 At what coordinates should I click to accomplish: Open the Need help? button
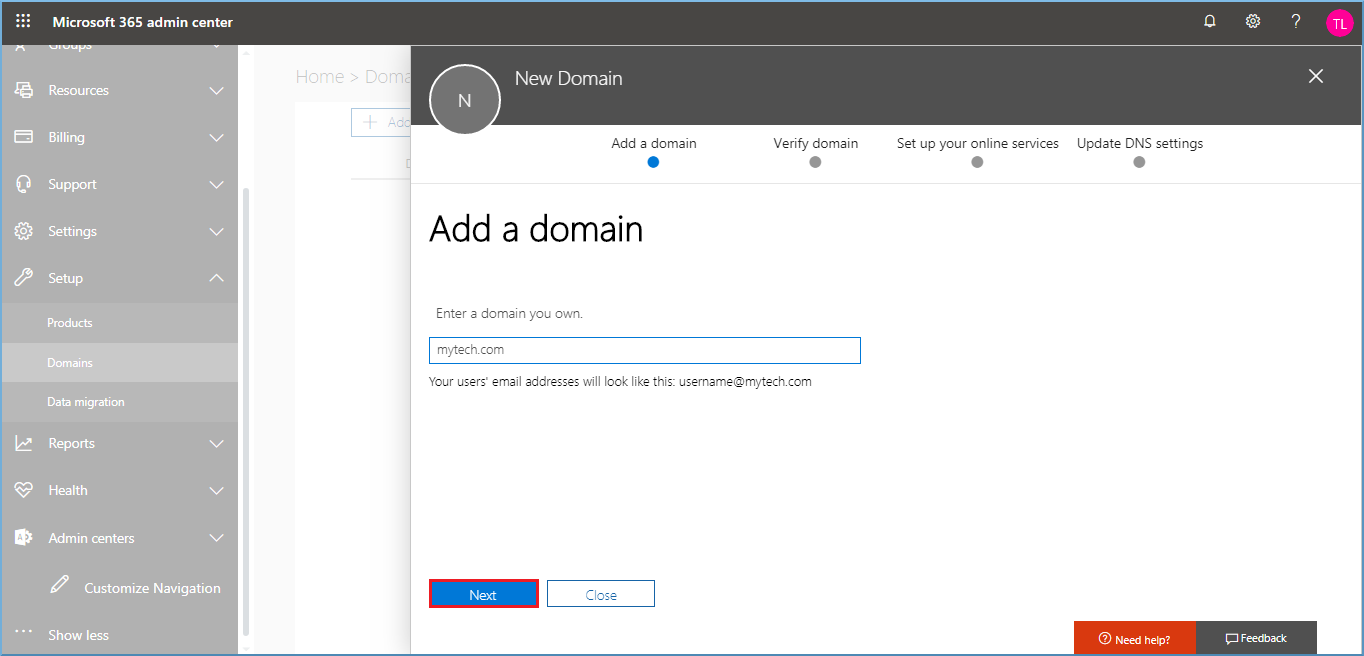pos(1134,639)
